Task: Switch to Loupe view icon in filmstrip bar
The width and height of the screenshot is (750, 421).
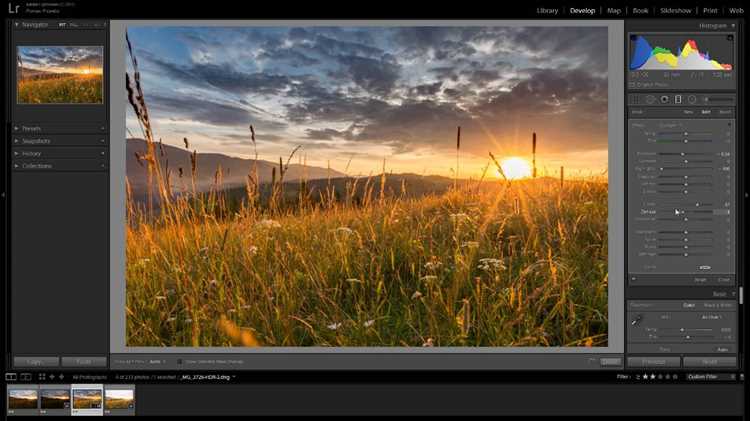Action: tap(11, 377)
